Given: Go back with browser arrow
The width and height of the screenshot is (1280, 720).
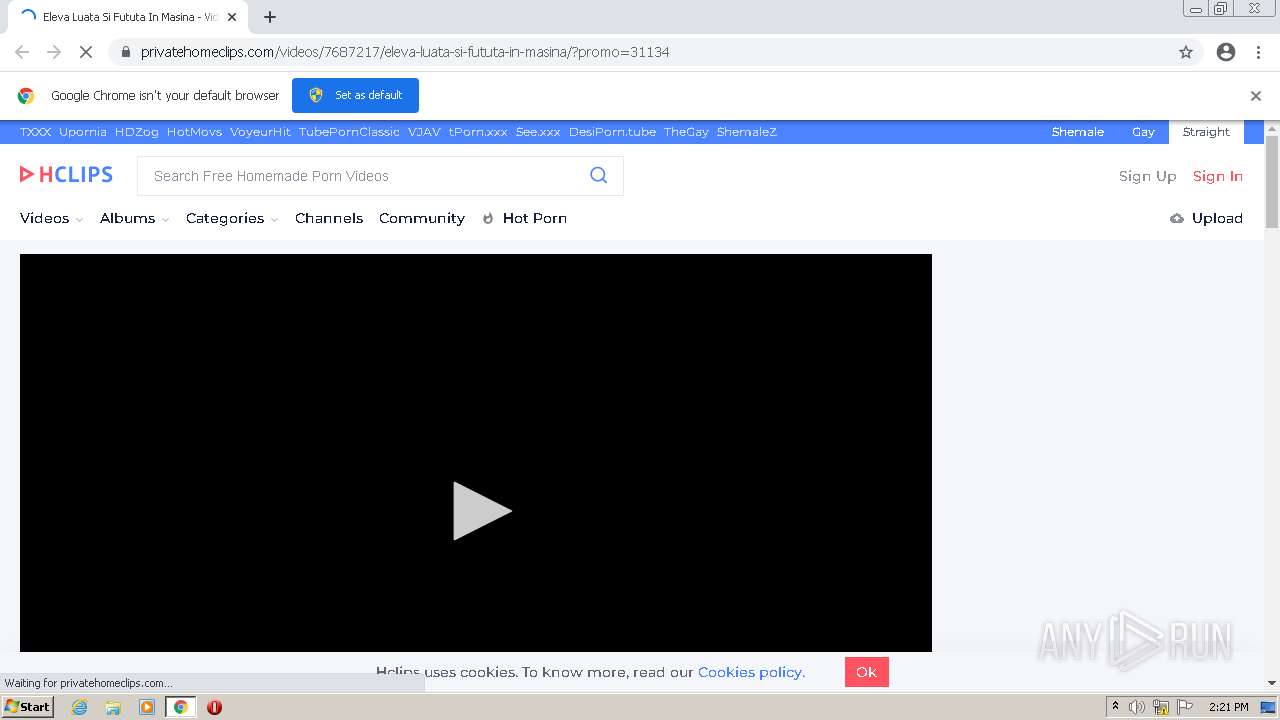Looking at the screenshot, I should (22, 52).
